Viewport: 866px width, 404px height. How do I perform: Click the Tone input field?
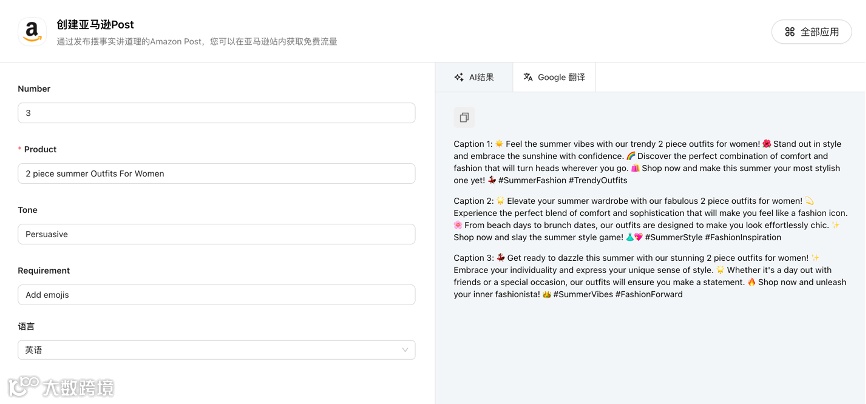pyautogui.click(x=216, y=234)
